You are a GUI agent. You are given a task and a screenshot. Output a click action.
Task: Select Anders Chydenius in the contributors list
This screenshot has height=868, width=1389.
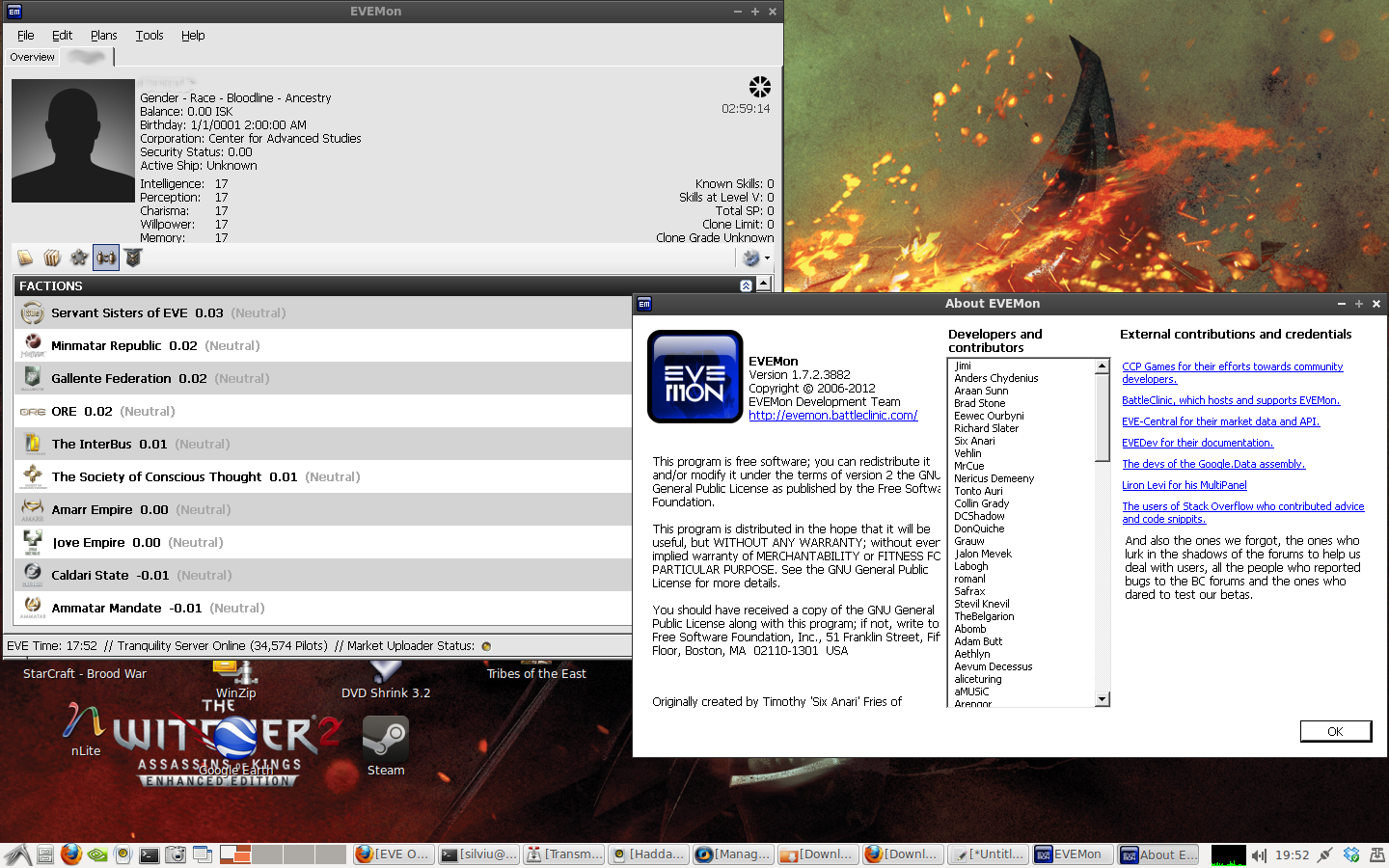pyautogui.click(x=996, y=378)
